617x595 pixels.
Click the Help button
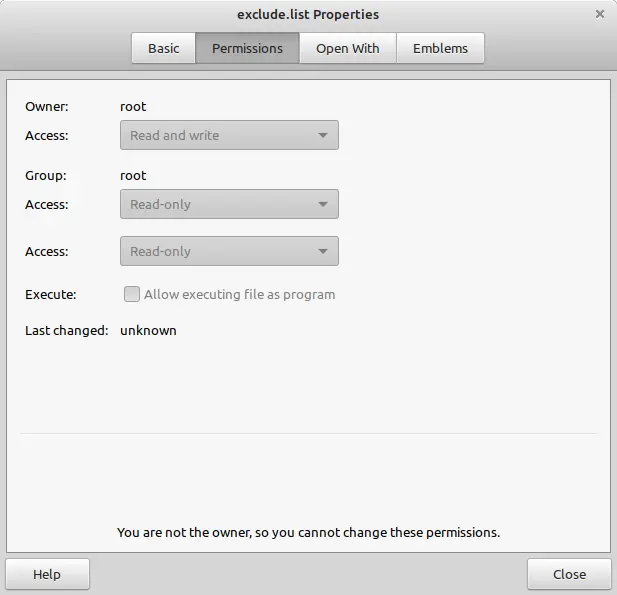[47, 574]
